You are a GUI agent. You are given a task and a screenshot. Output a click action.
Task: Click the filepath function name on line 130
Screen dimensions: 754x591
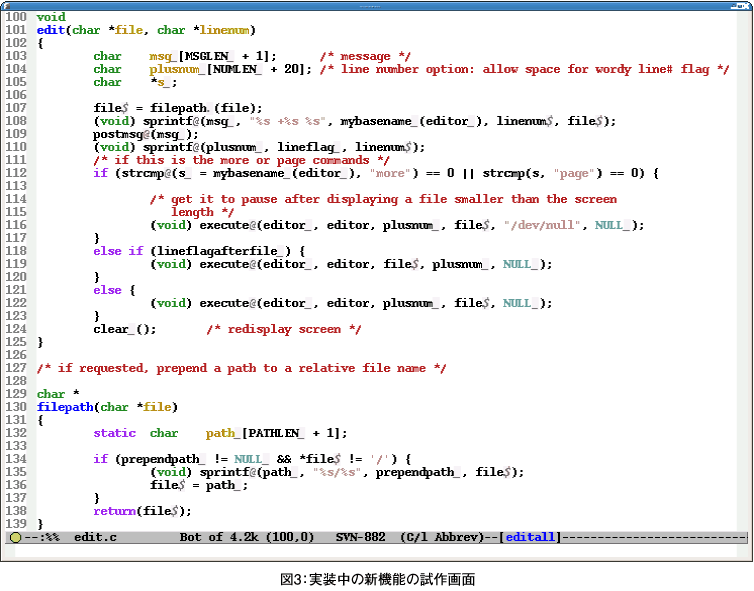pos(65,407)
